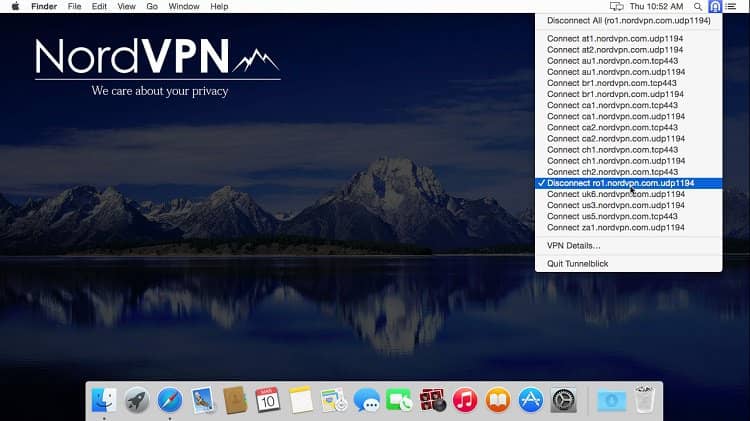Open Maps icon in Dock
Viewport: 750px width, 421px height.
pyautogui.click(x=334, y=400)
